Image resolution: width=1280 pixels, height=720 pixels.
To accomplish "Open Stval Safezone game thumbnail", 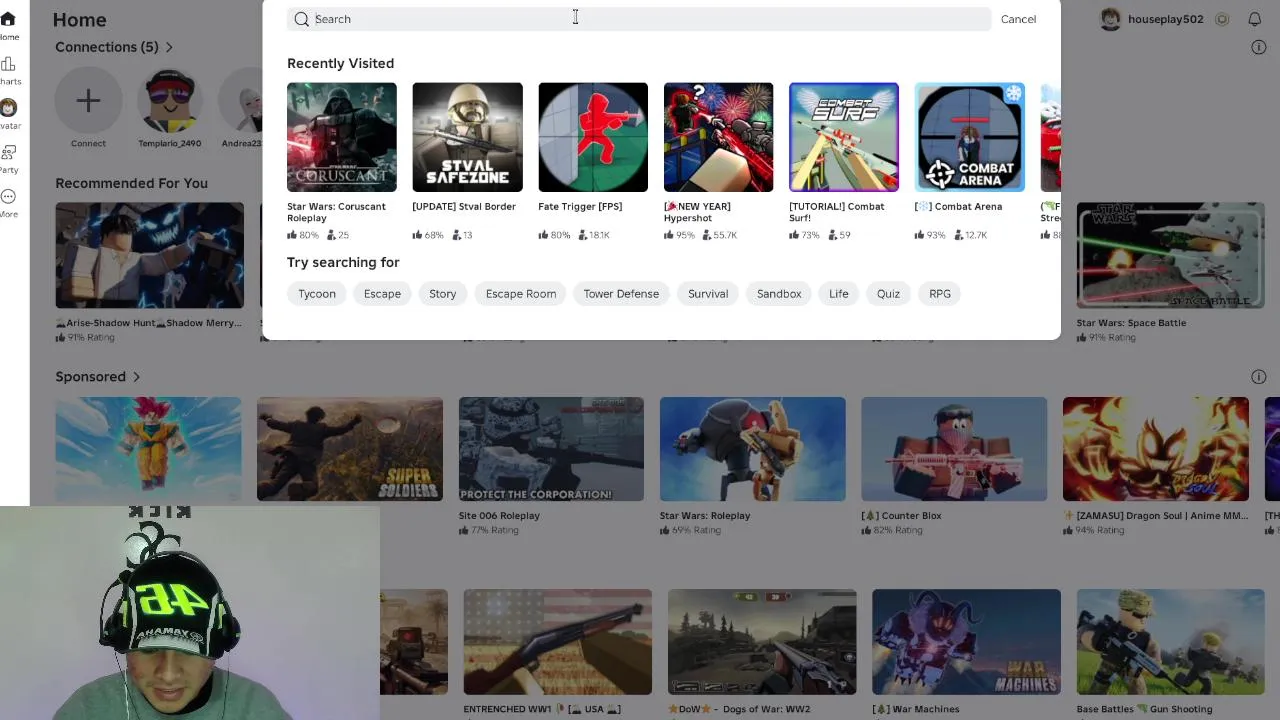I will pos(467,137).
